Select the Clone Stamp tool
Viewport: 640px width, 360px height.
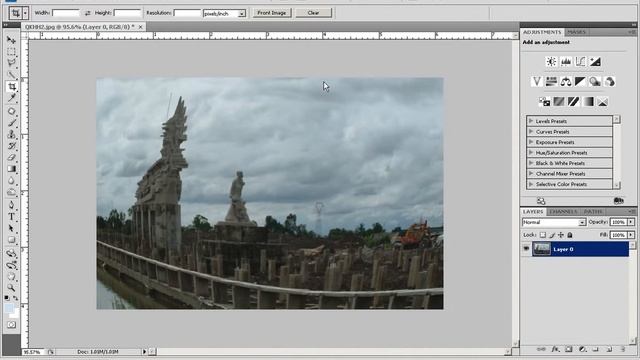(x=11, y=134)
